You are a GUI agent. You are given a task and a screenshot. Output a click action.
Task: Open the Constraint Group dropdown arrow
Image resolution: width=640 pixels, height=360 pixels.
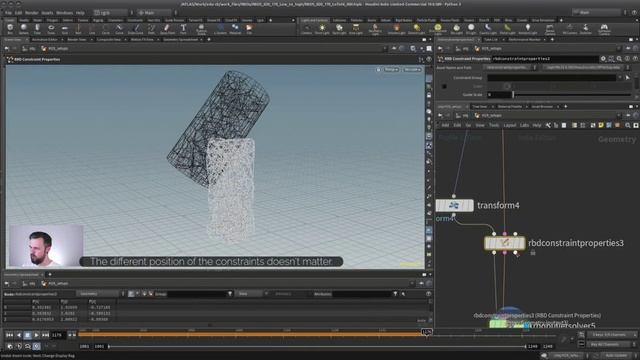pos(620,77)
